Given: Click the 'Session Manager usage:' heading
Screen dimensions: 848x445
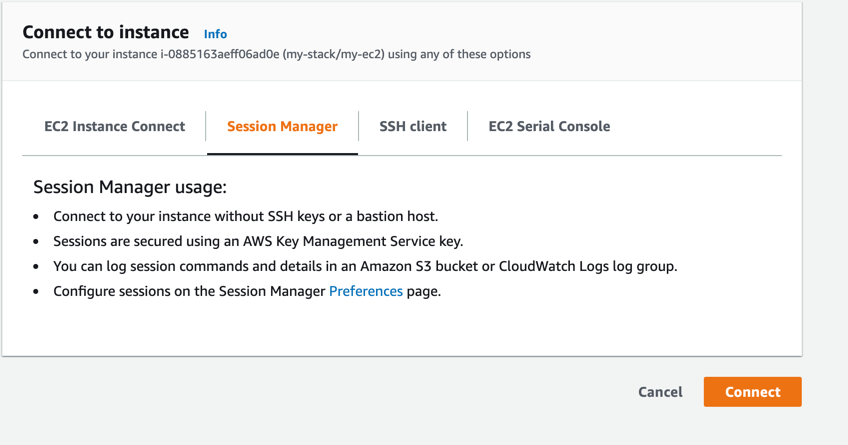Looking at the screenshot, I should pyautogui.click(x=130, y=187).
